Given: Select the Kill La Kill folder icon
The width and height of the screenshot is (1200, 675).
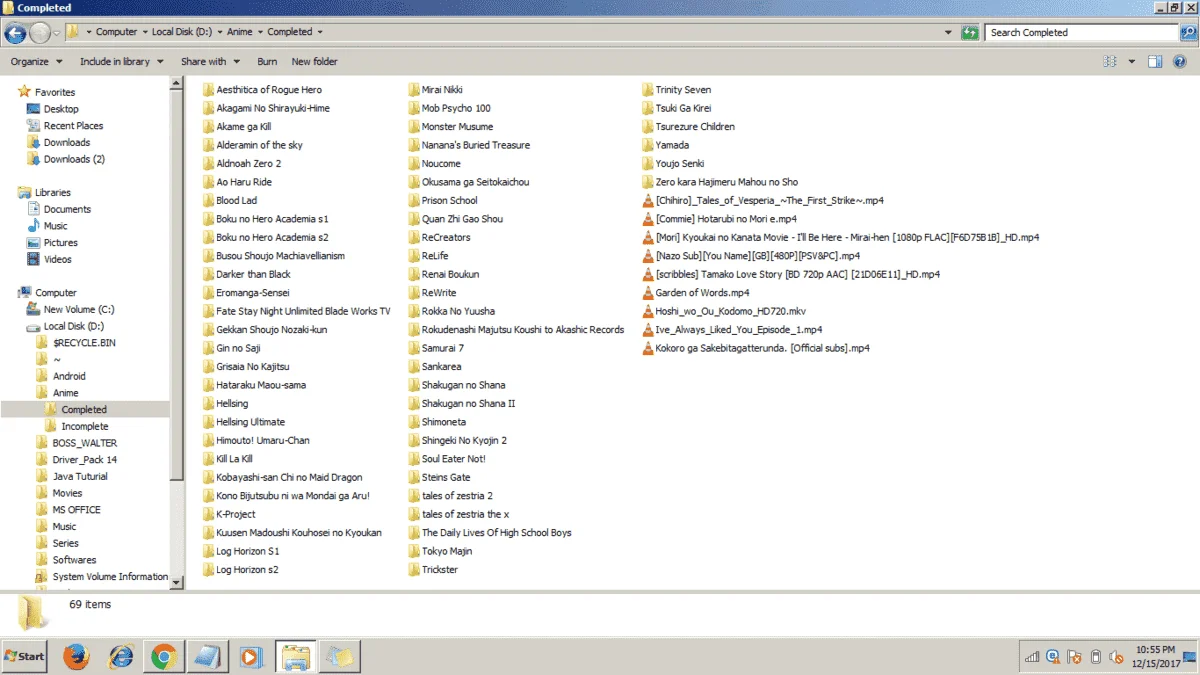Looking at the screenshot, I should point(208,459).
